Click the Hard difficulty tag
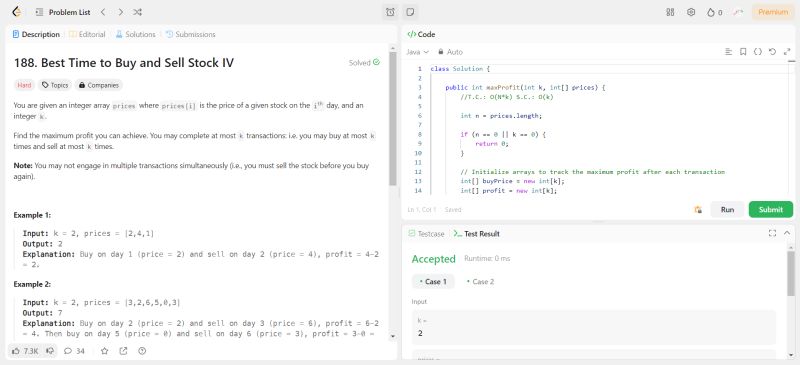800x365 pixels. coord(24,85)
